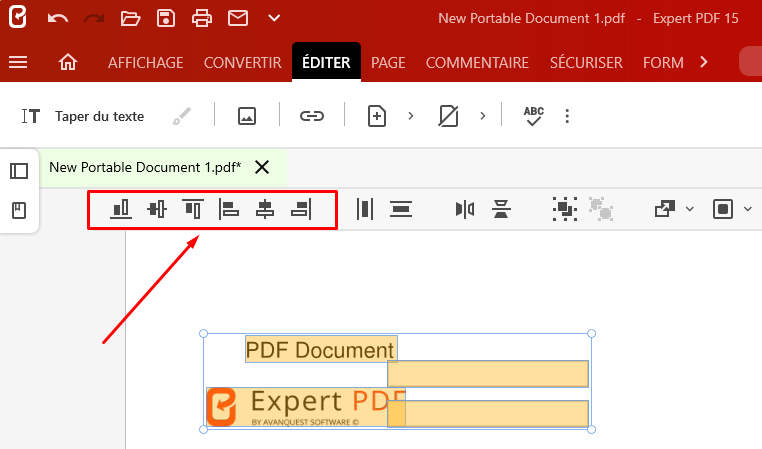The width and height of the screenshot is (762, 449).
Task: Toggle the side panel icon
Action: [x=19, y=171]
